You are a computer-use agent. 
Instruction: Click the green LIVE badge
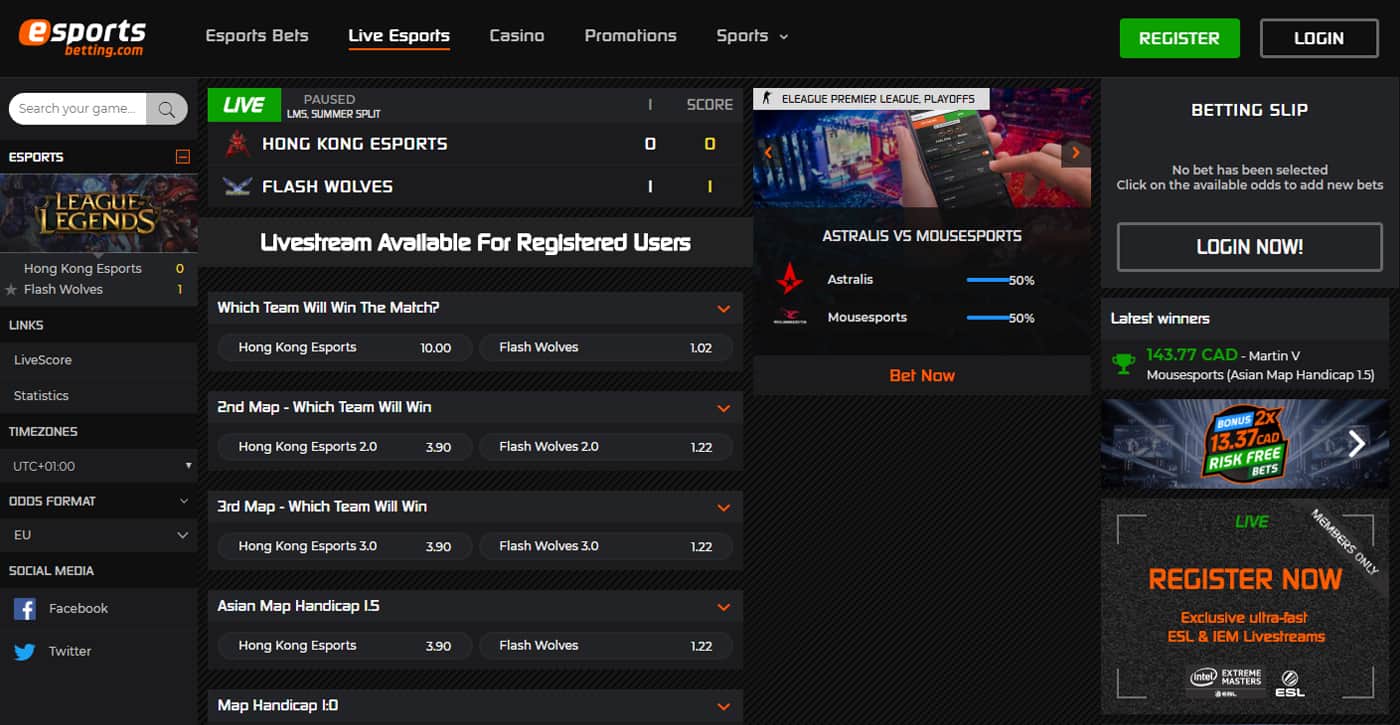coord(244,105)
